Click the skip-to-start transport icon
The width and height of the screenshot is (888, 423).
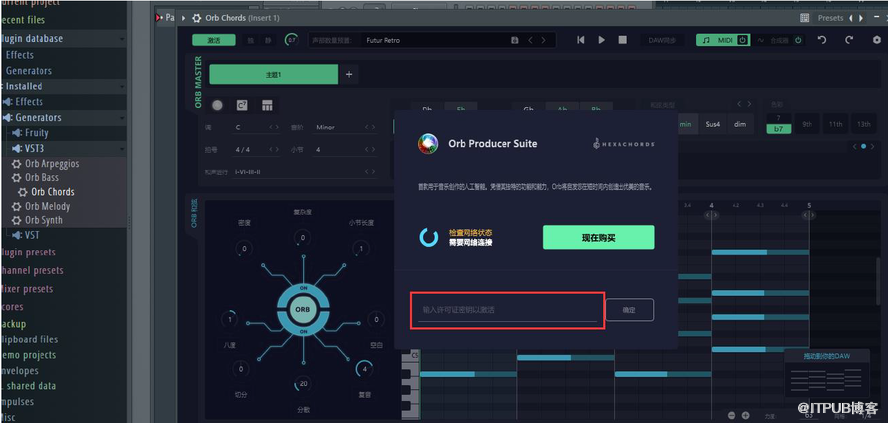[581, 40]
